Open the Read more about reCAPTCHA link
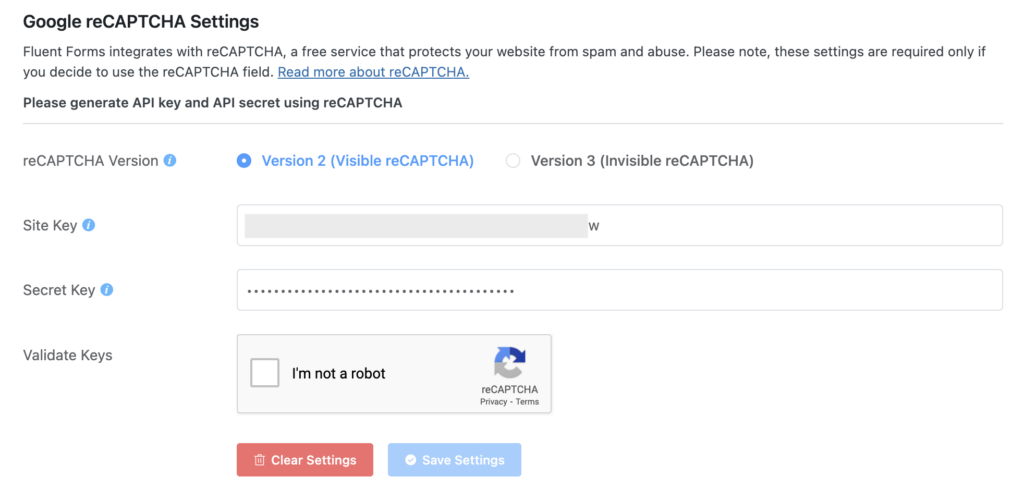 point(374,72)
